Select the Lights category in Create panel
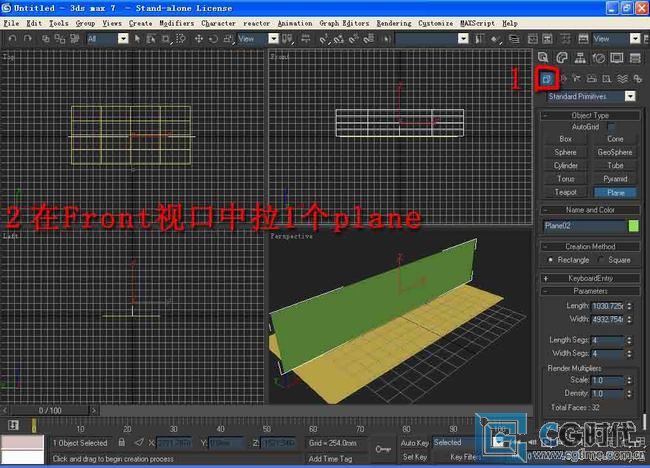Viewport: 650px width, 468px height. coord(577,78)
